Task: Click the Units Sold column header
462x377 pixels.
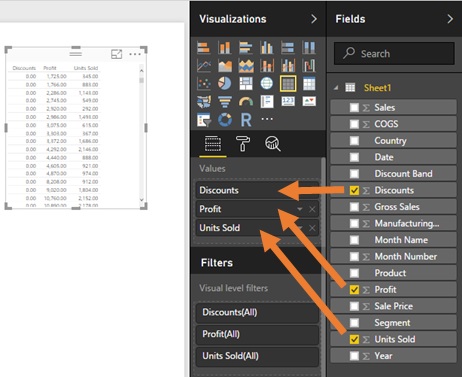Action: point(86,68)
